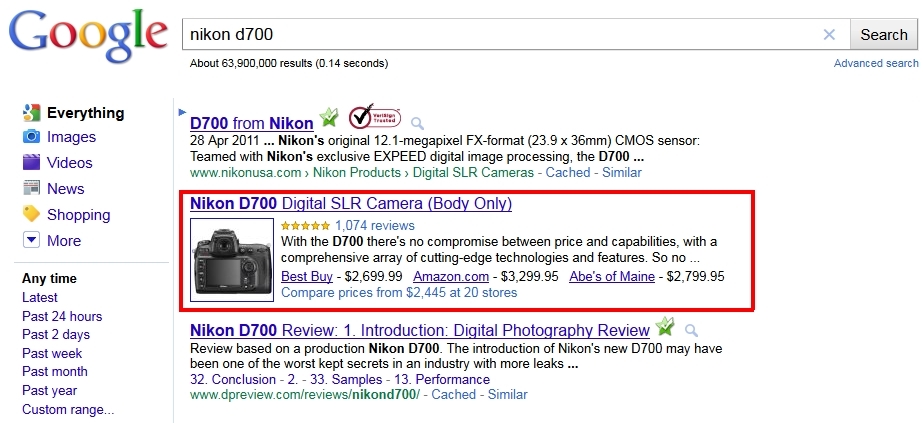Click Best Buy price $2,699.99
The image size is (923, 423).
point(374,277)
